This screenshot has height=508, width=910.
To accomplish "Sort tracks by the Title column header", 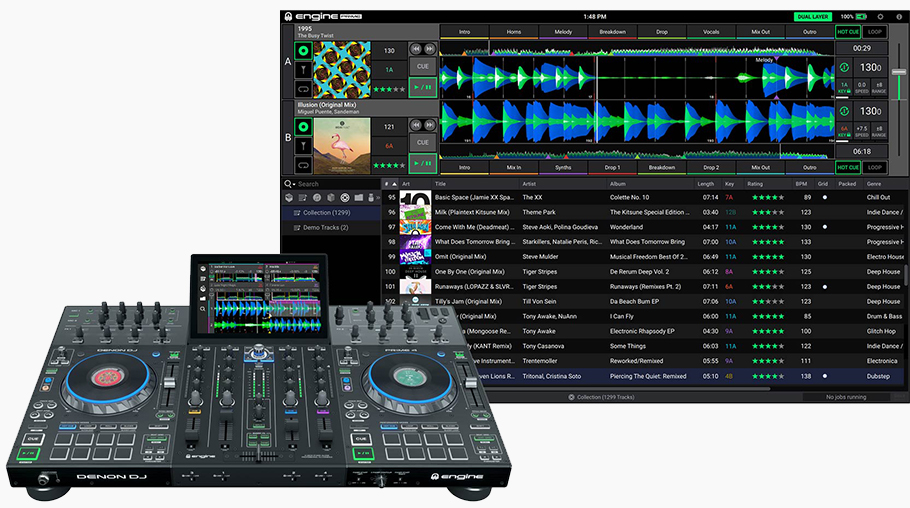I will (440, 184).
